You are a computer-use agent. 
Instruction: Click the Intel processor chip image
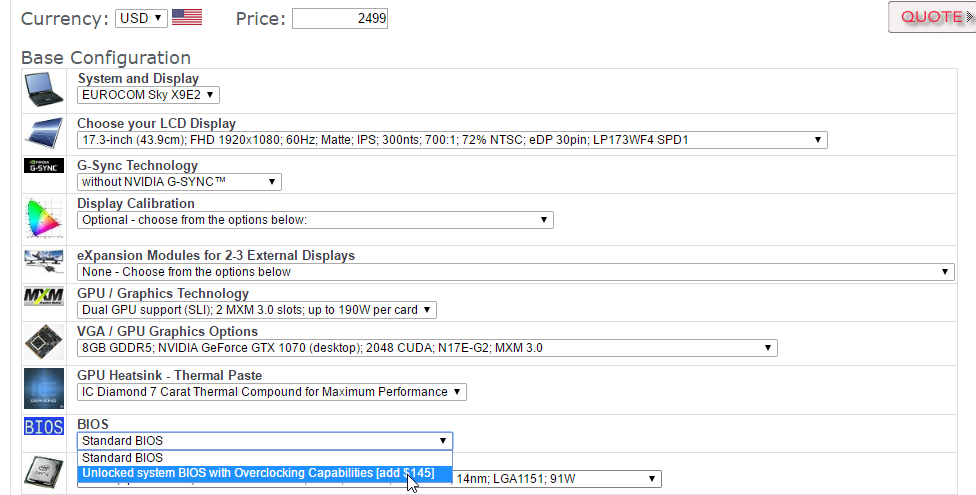(44, 473)
